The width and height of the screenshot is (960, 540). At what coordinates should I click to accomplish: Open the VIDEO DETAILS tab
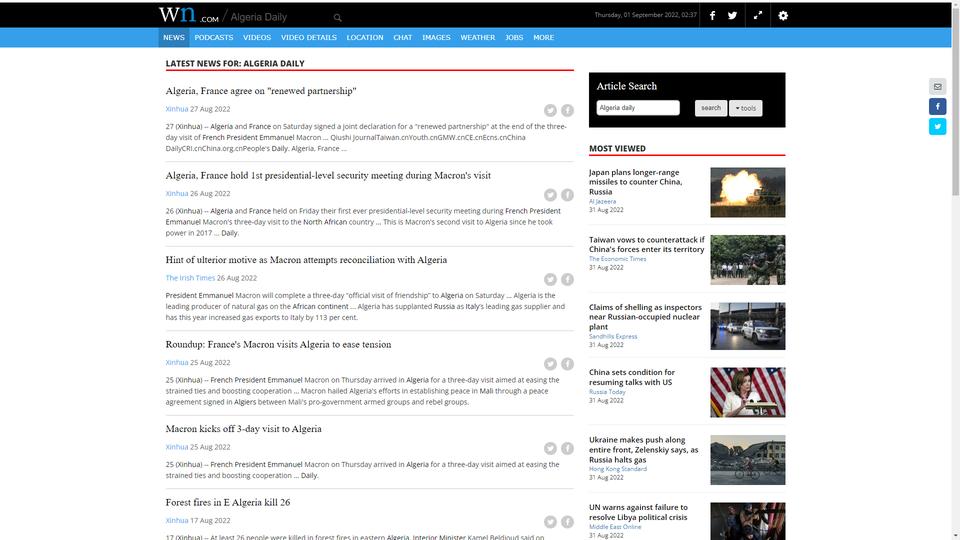click(x=309, y=37)
